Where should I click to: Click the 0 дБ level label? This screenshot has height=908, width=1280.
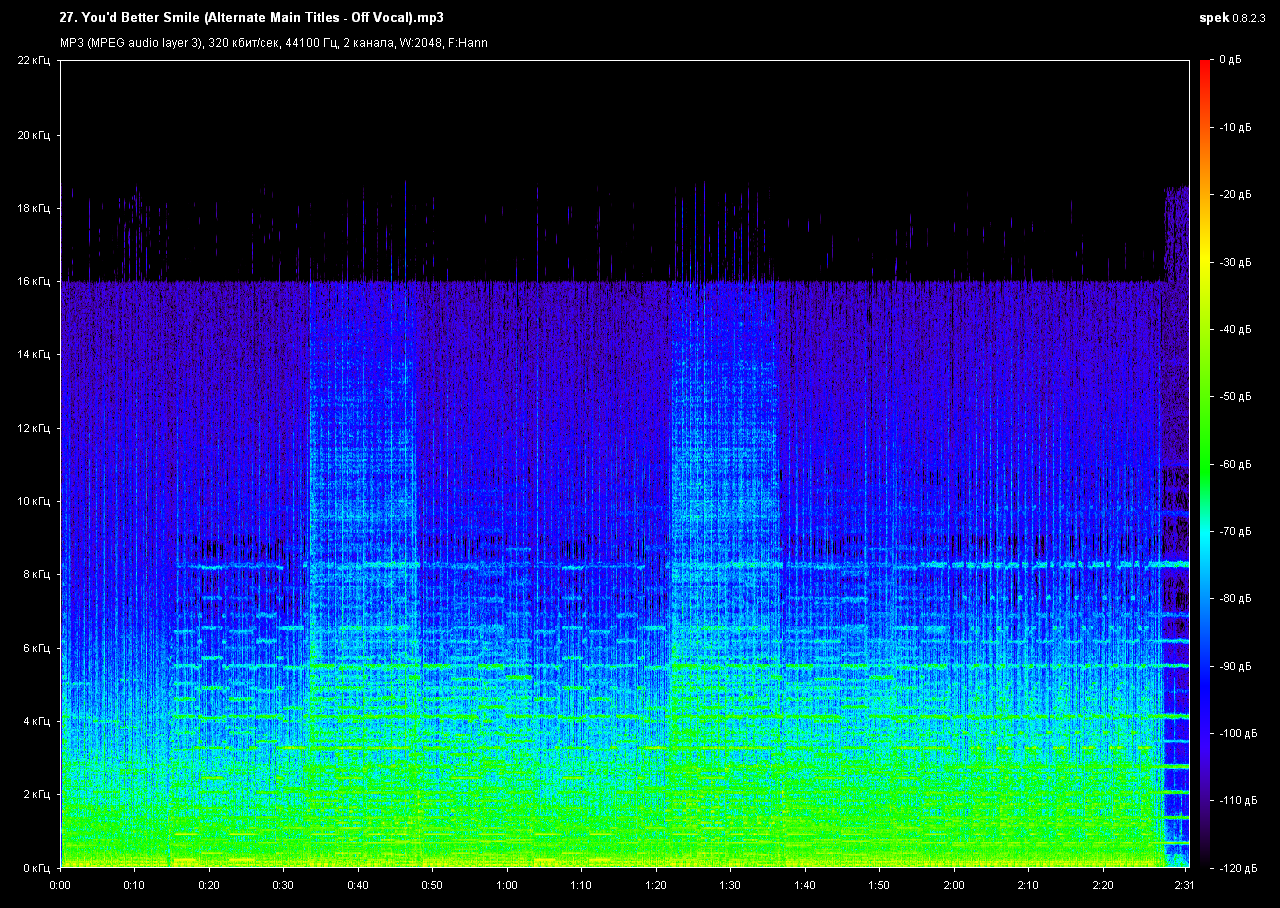(1229, 61)
